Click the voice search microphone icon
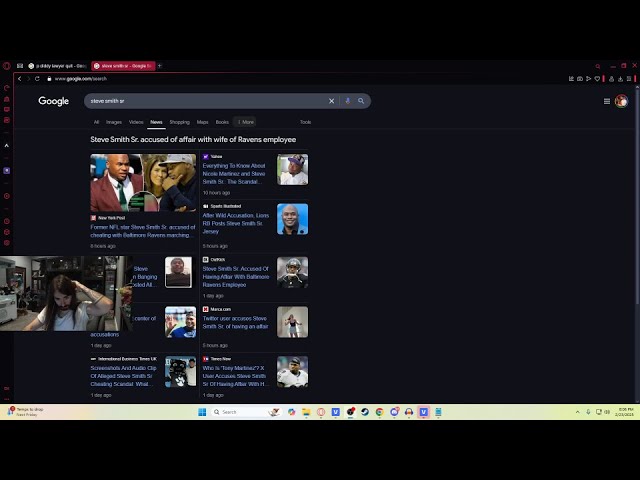Screen dimensions: 640x480 pos(348,101)
